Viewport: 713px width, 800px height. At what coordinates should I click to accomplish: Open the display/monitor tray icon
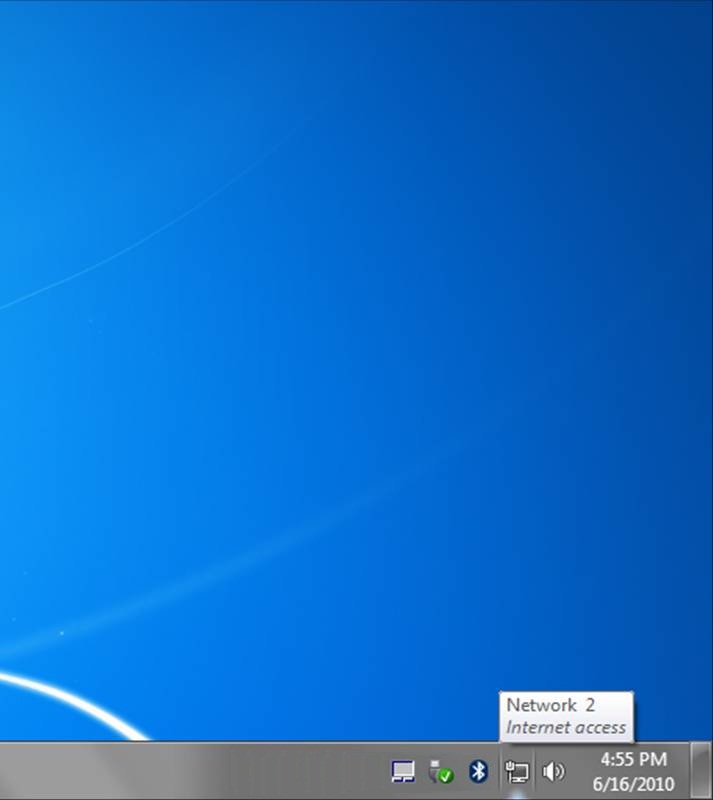coord(403,771)
